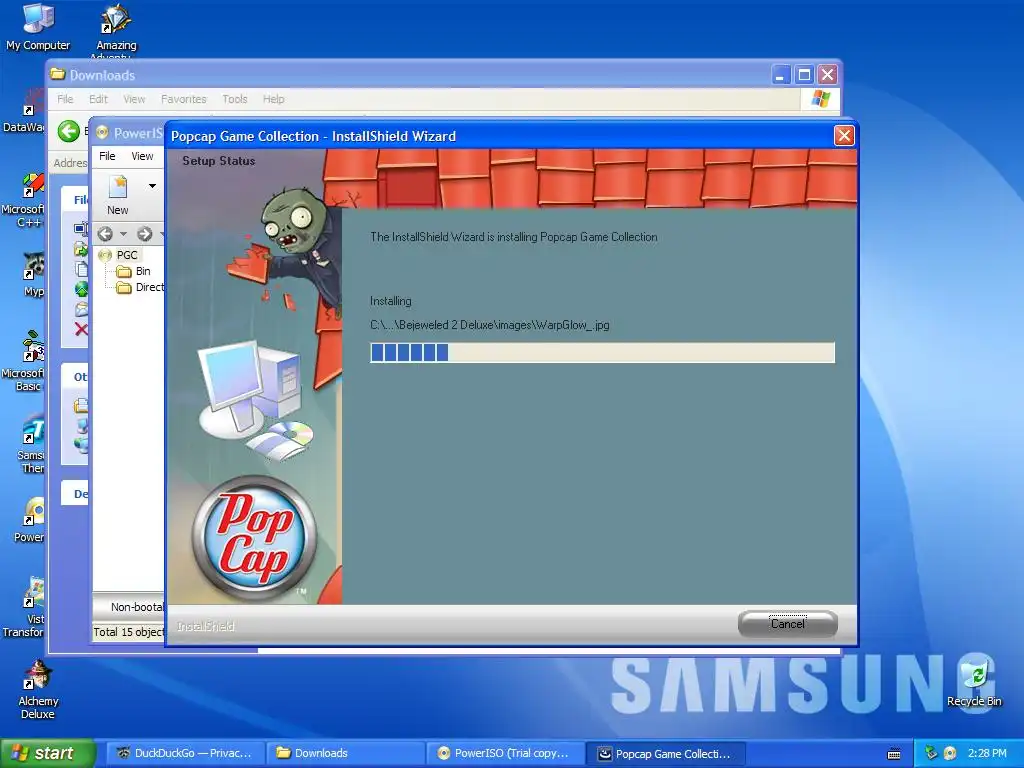
Task: Click the keyboard icon in taskbar
Action: 894,754
